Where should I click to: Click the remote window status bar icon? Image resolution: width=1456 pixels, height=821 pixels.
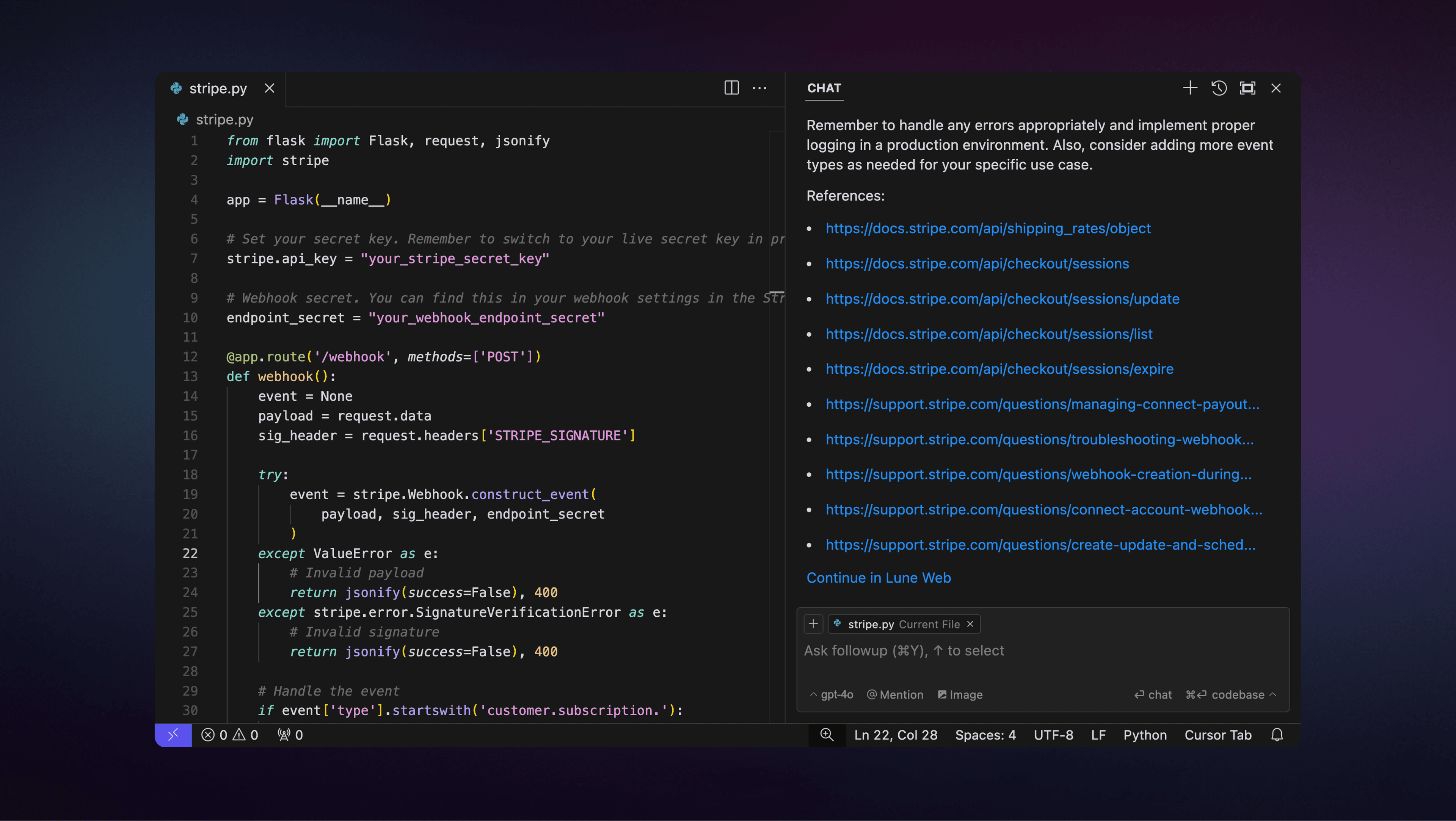click(x=173, y=735)
